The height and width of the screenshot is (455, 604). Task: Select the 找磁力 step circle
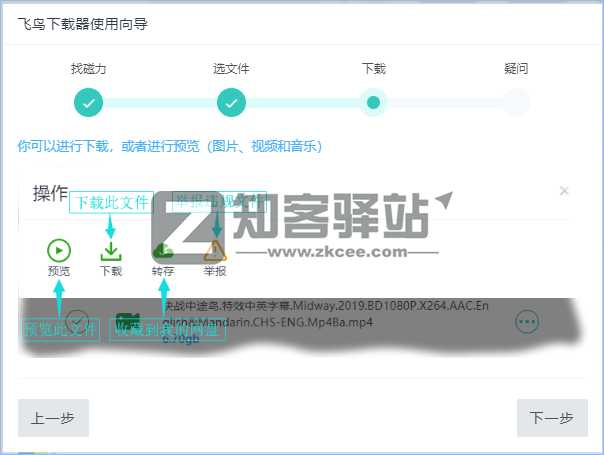[89, 102]
